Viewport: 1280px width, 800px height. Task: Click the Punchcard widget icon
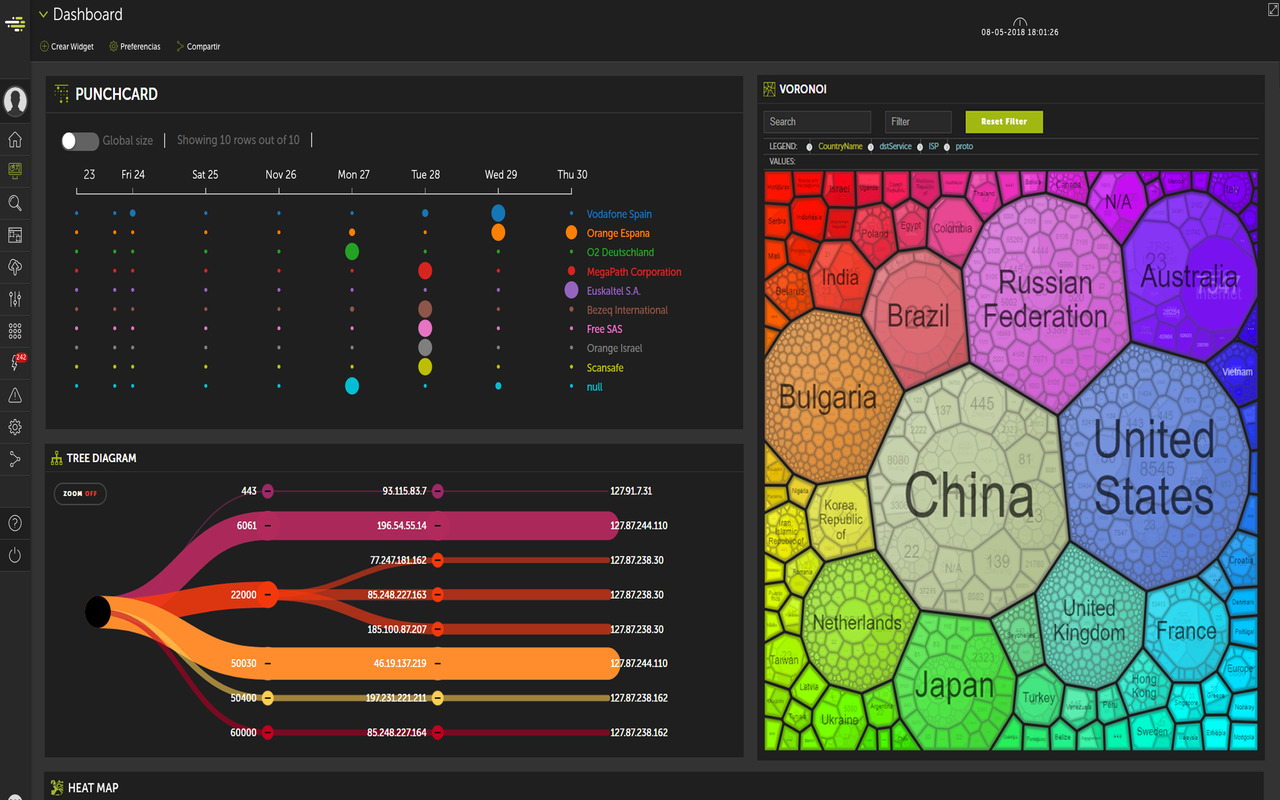tap(61, 94)
